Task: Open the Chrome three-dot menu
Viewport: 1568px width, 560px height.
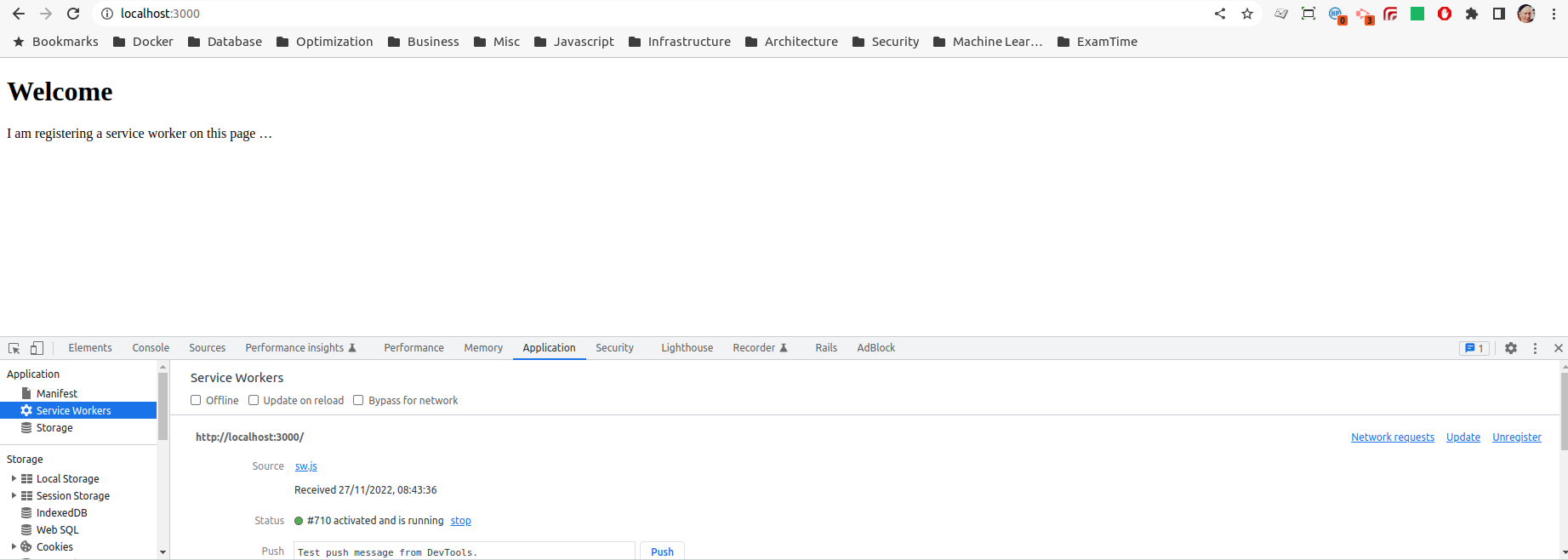Action: 1554,14
